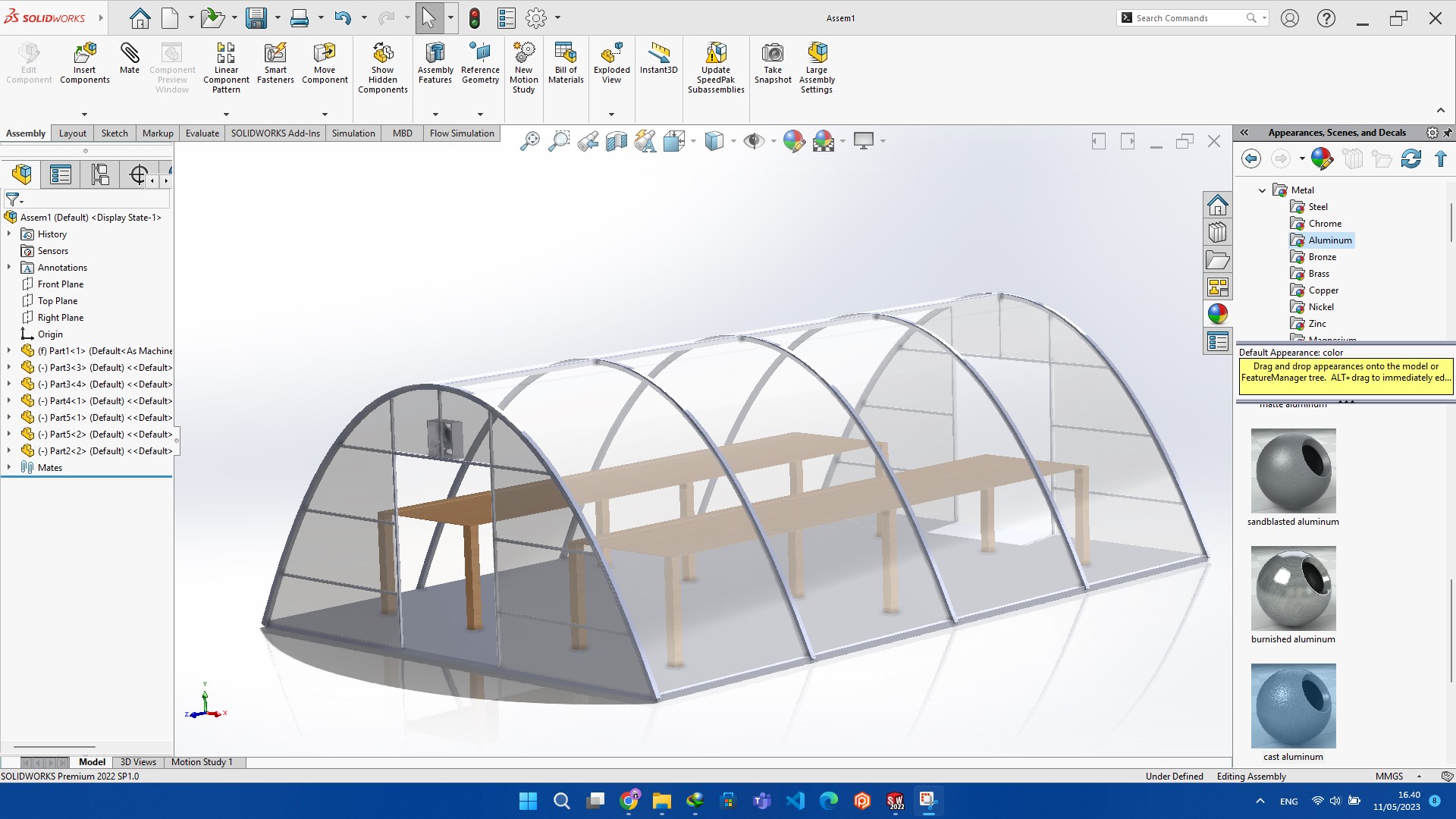
Task: Select Chrome appearance category
Action: (1324, 224)
